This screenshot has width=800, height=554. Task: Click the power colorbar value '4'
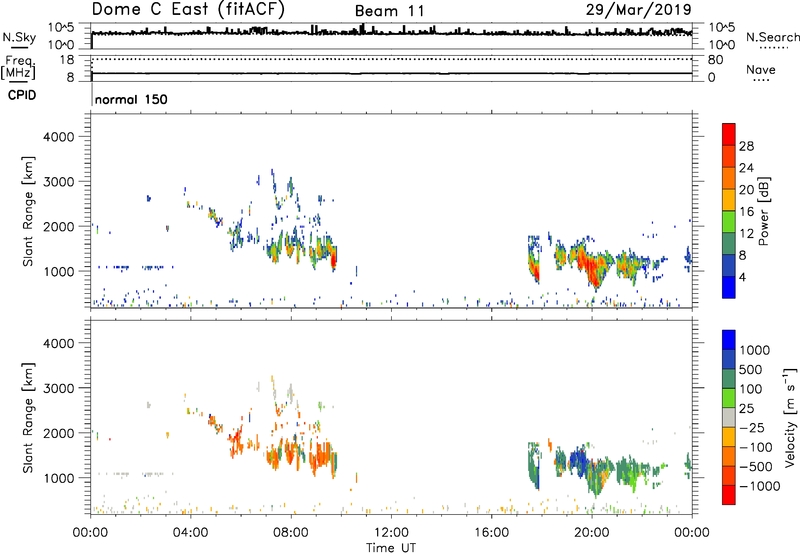pyautogui.click(x=742, y=277)
